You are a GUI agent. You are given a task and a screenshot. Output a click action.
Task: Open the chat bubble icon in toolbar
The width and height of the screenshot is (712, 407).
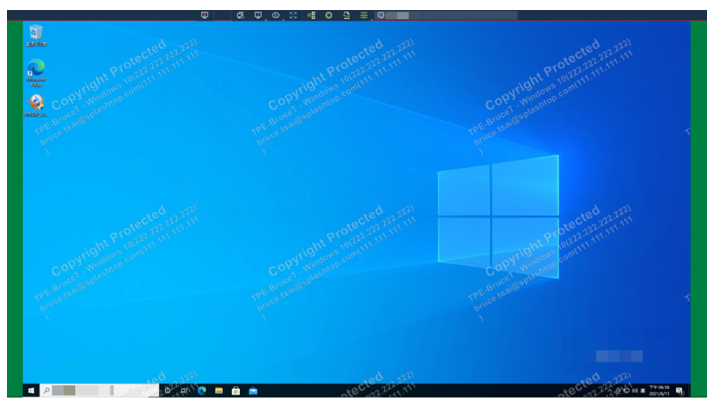coord(381,15)
